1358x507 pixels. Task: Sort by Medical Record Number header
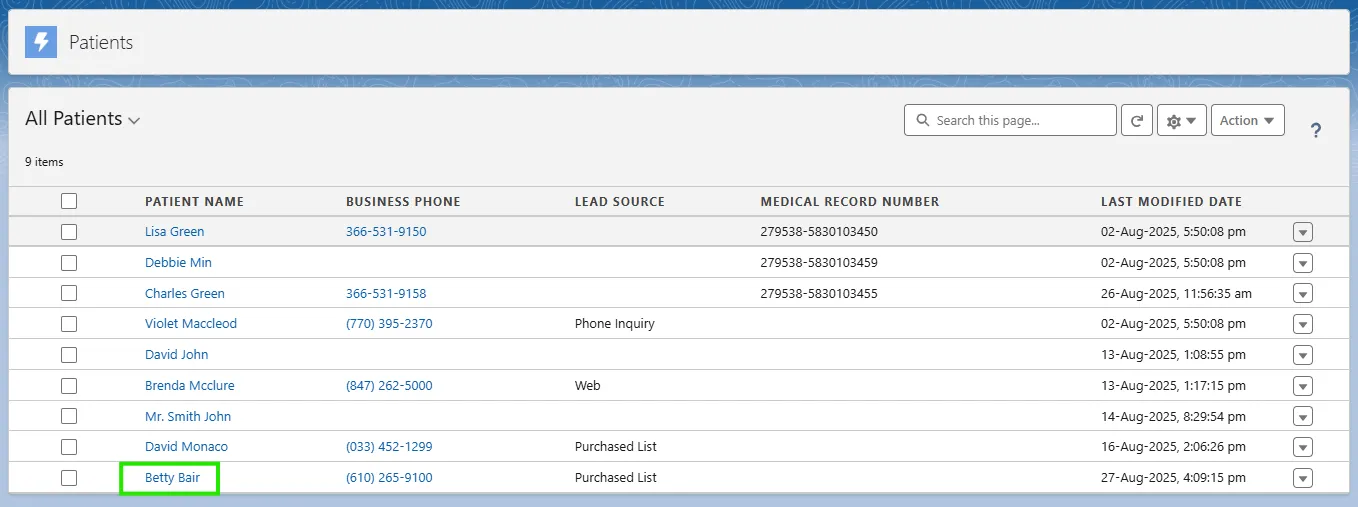click(849, 201)
